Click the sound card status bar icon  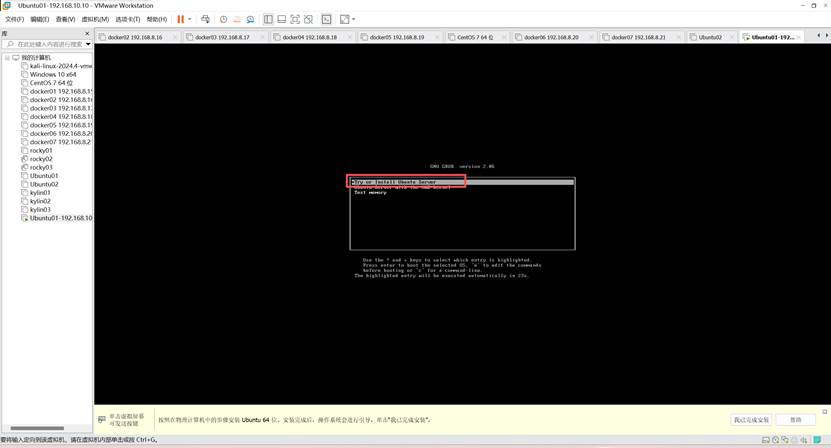pos(804,440)
